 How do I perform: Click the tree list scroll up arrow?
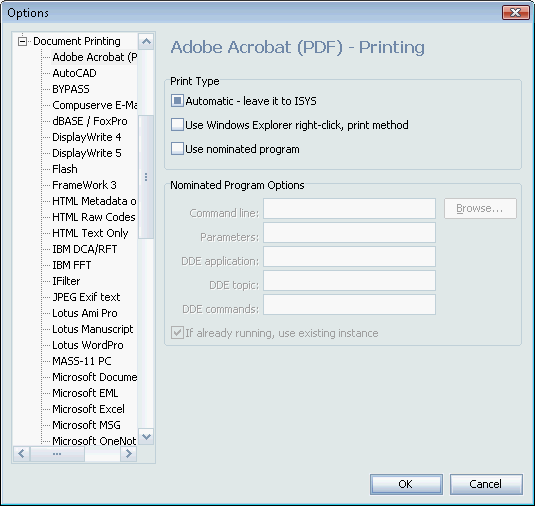tap(146, 42)
